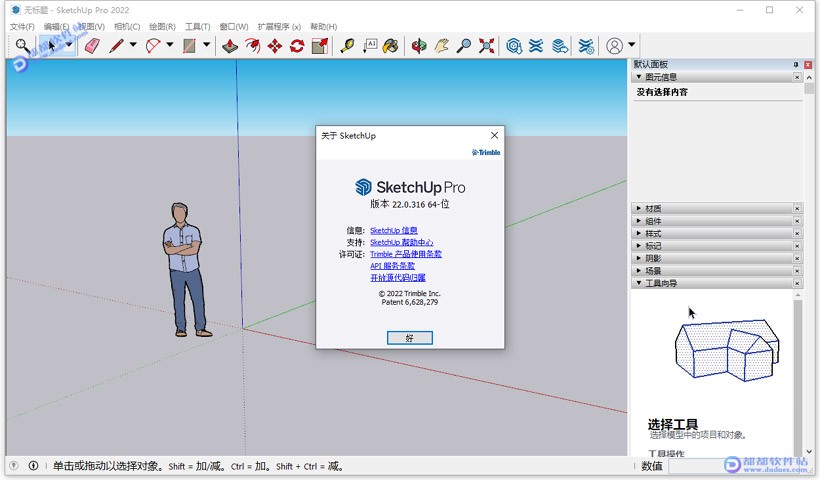820x480 pixels.
Task: Select the Line pencil tool
Action: (116, 46)
